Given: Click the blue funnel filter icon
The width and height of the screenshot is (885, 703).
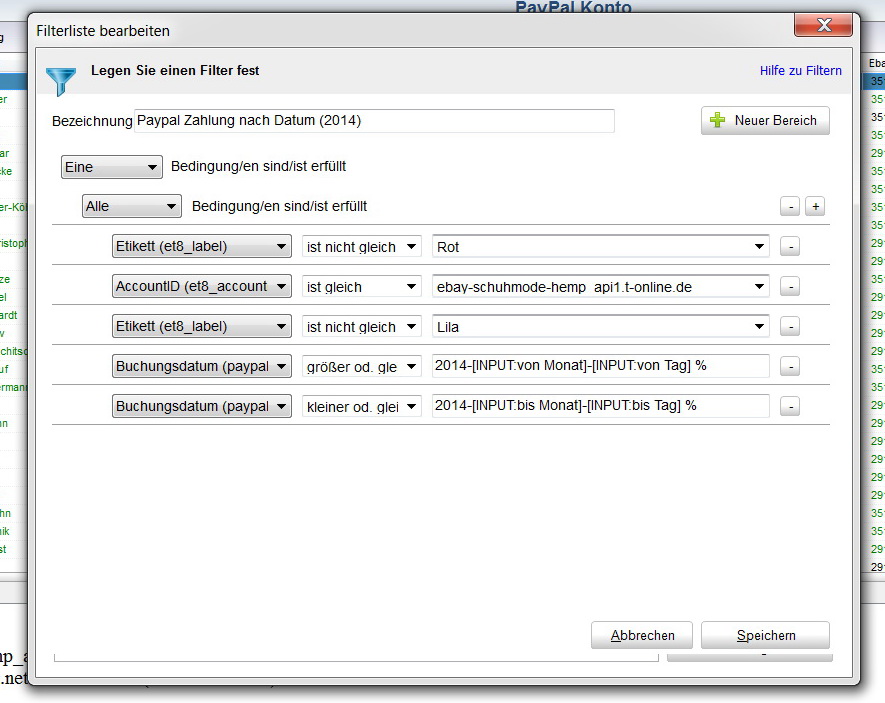Looking at the screenshot, I should (60, 81).
